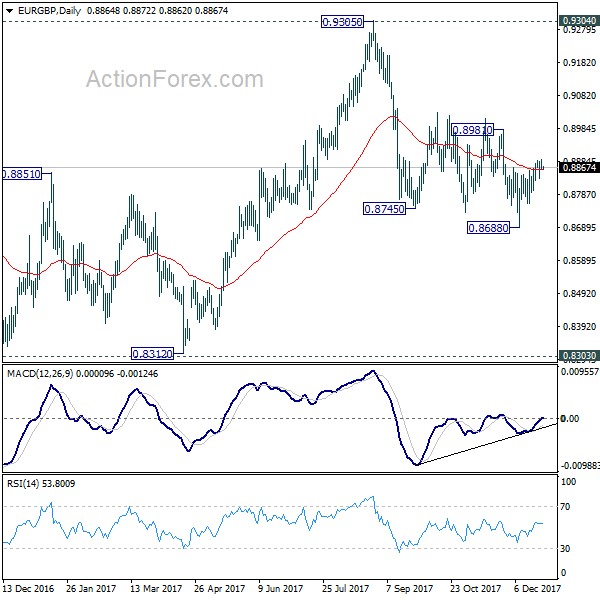Click the 0.86895 price axis value
600x600 pixels.
point(579,227)
